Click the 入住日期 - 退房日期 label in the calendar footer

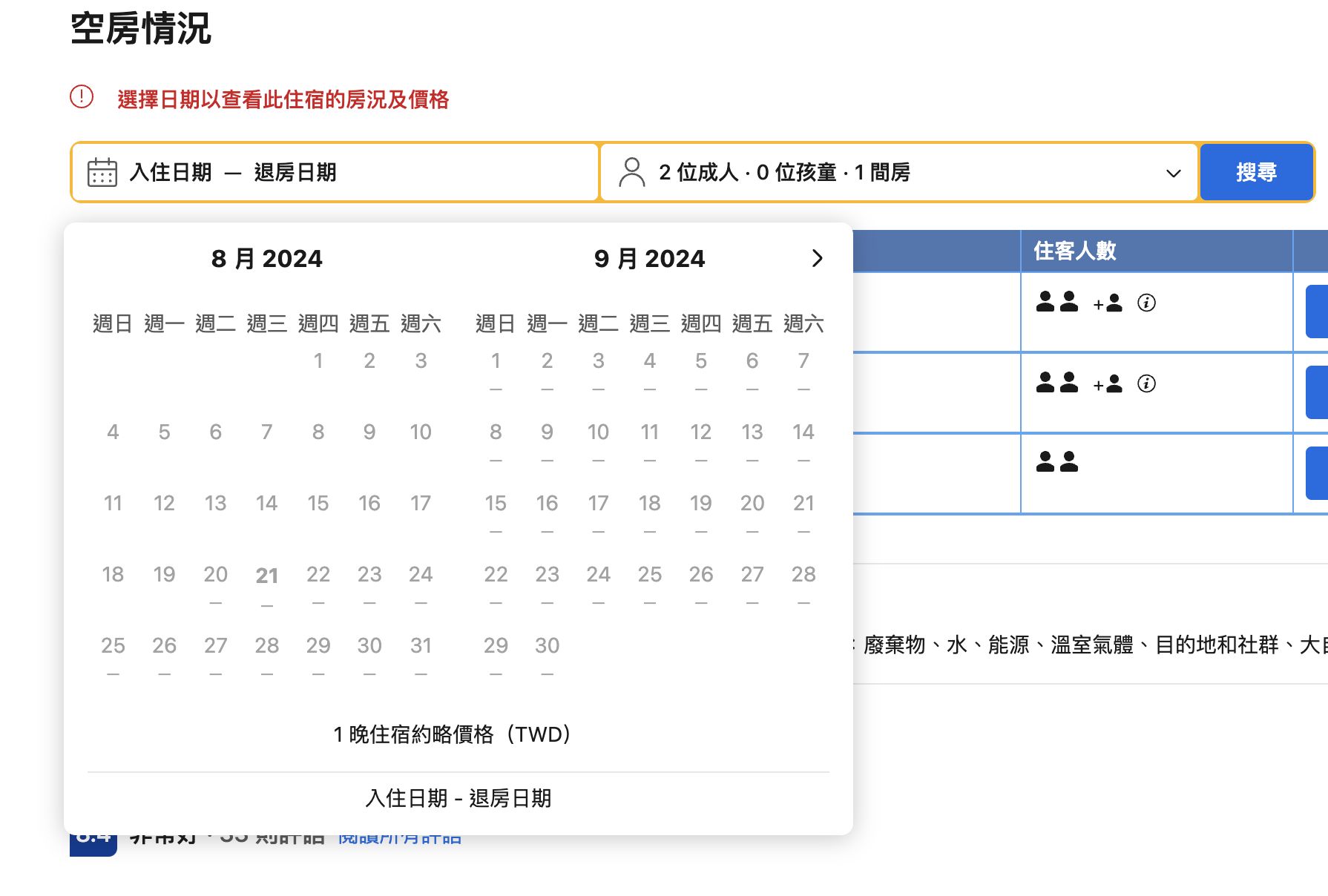click(458, 798)
